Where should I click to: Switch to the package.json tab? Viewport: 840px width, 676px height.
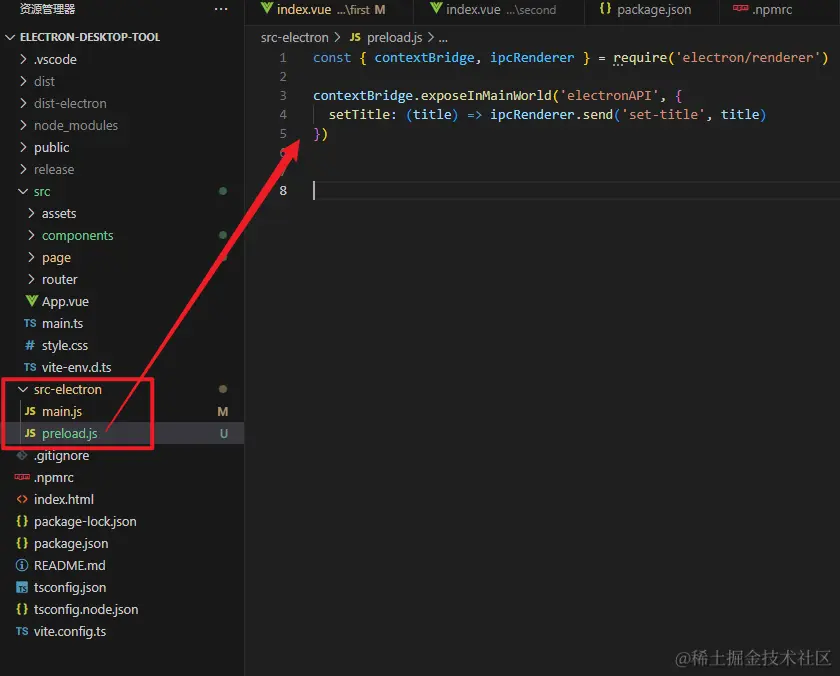pyautogui.click(x=651, y=10)
